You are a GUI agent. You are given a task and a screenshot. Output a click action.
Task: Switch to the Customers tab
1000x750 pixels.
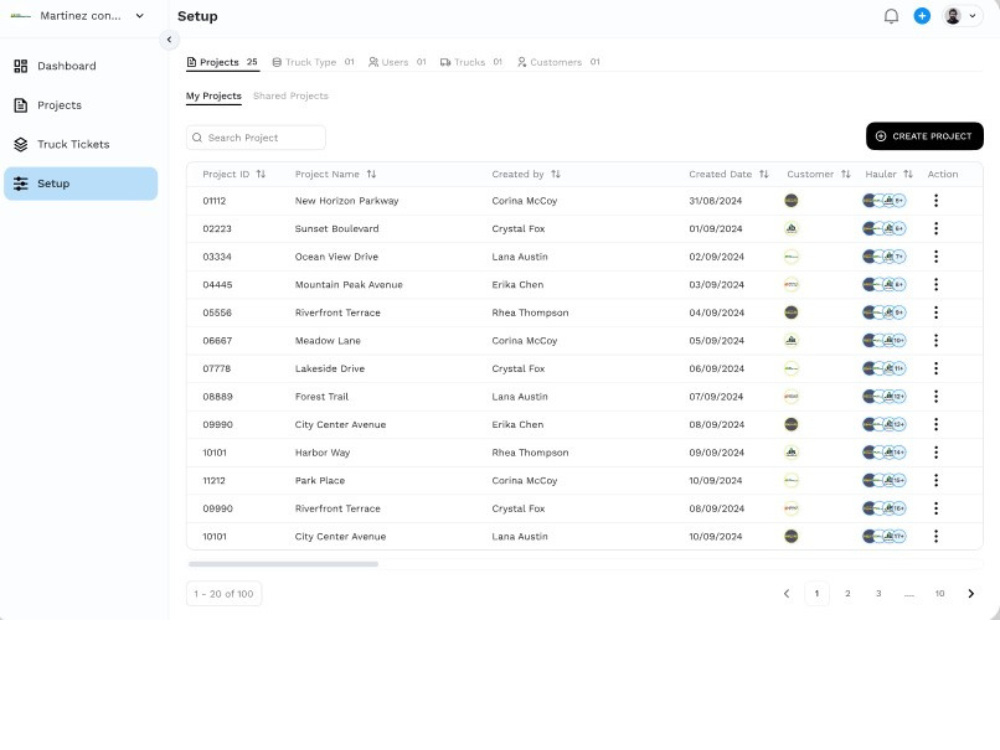(x=558, y=62)
